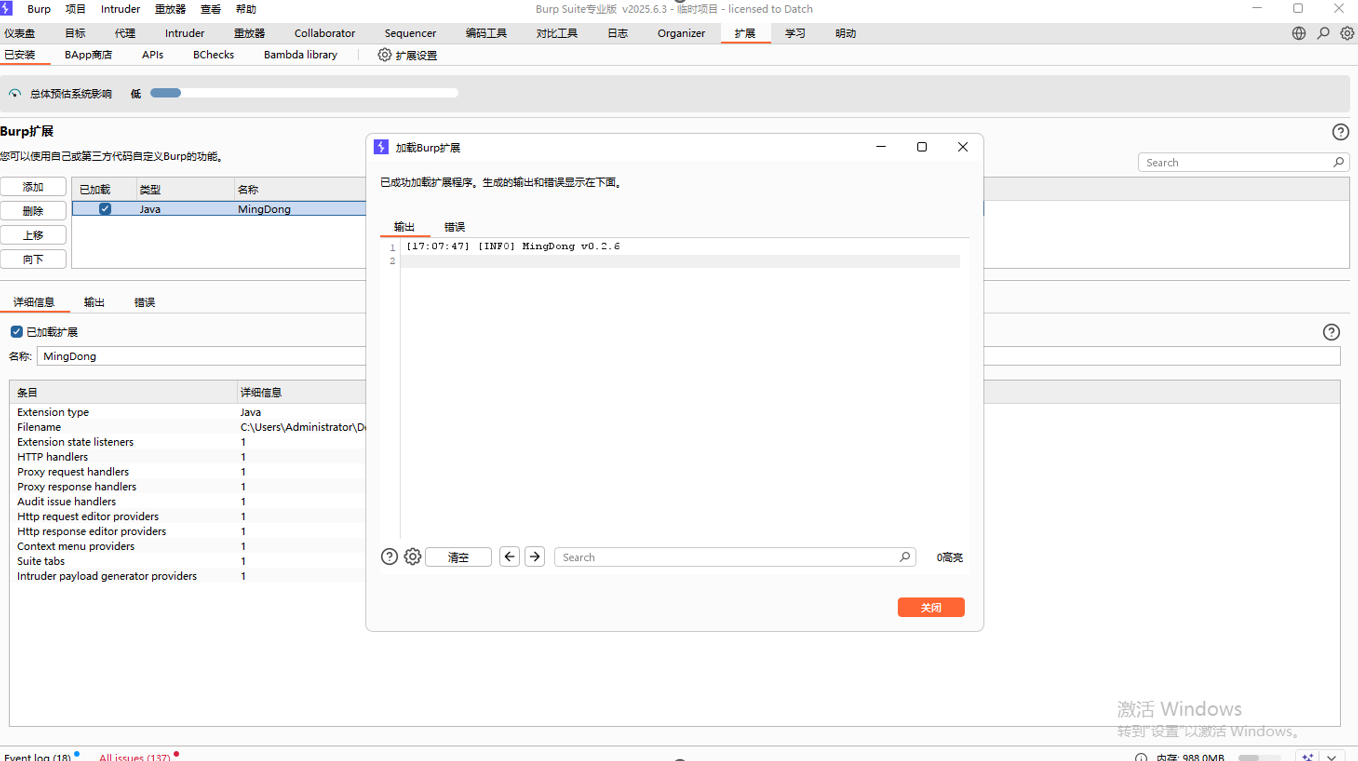The width and height of the screenshot is (1358, 761).
Task: Open the Bambda library sub-tab
Action: (x=300, y=55)
